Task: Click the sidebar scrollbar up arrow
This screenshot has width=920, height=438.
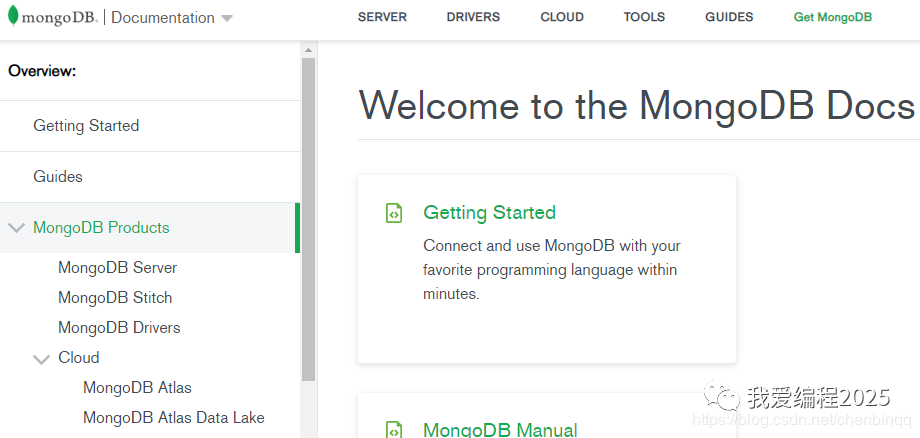Action: [x=309, y=50]
